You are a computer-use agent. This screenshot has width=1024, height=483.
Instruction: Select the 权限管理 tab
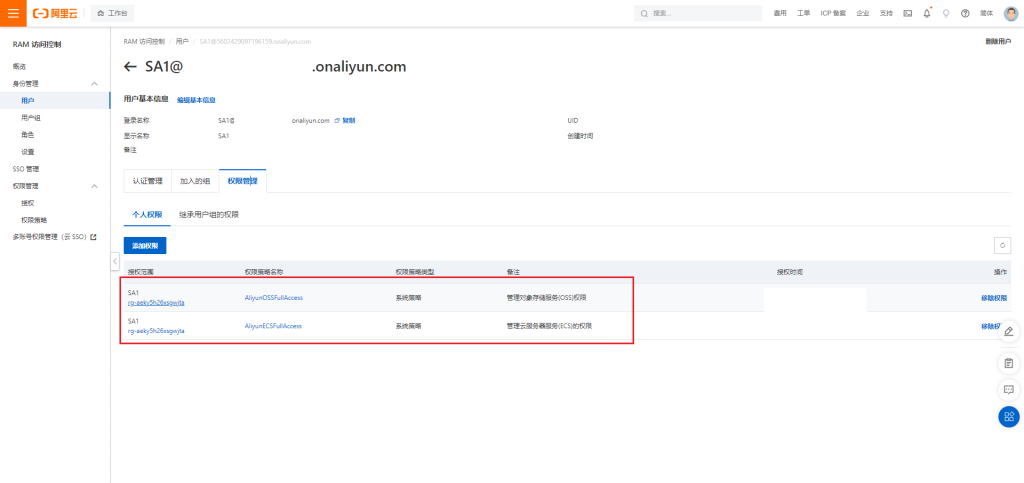242,181
